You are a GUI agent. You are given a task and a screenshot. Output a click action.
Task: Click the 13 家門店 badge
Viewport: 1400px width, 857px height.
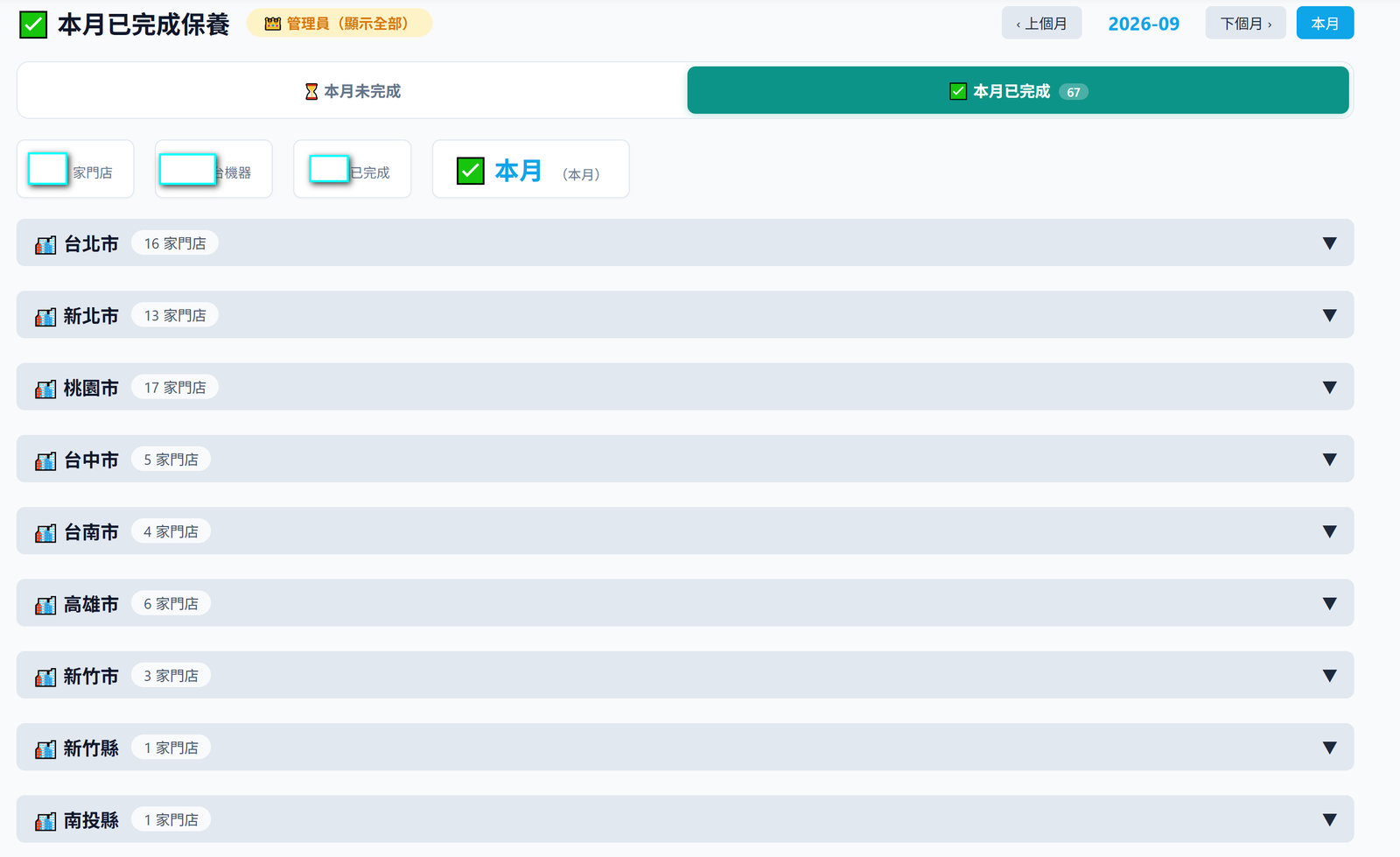point(175,315)
